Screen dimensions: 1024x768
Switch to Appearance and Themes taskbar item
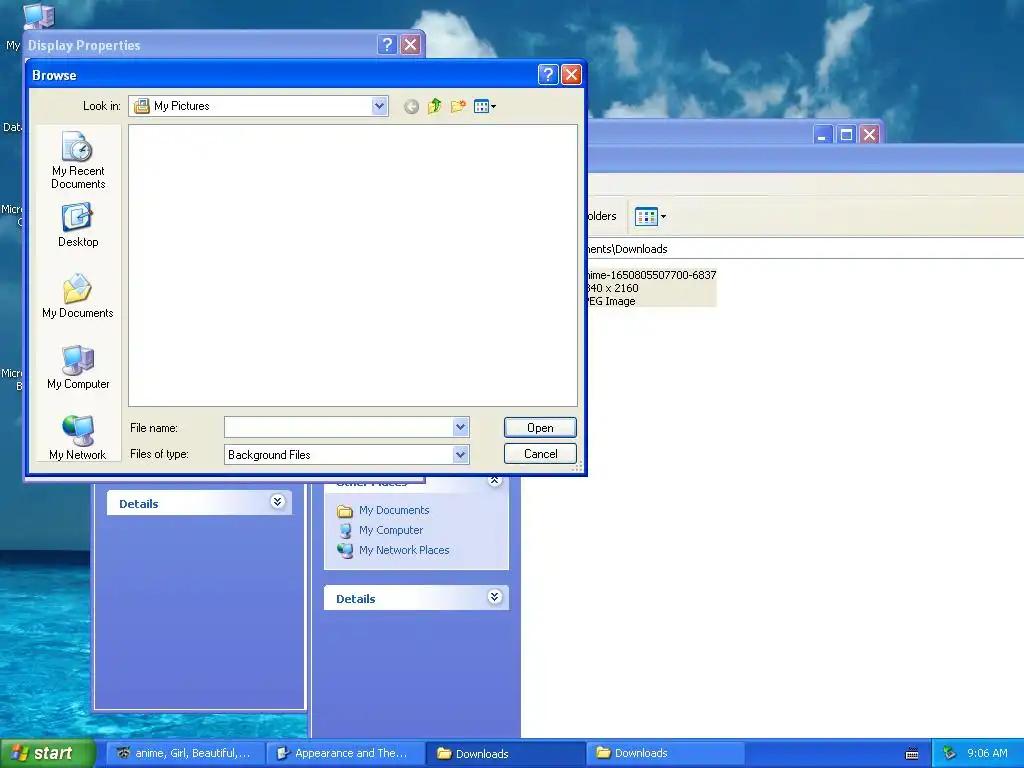(345, 754)
